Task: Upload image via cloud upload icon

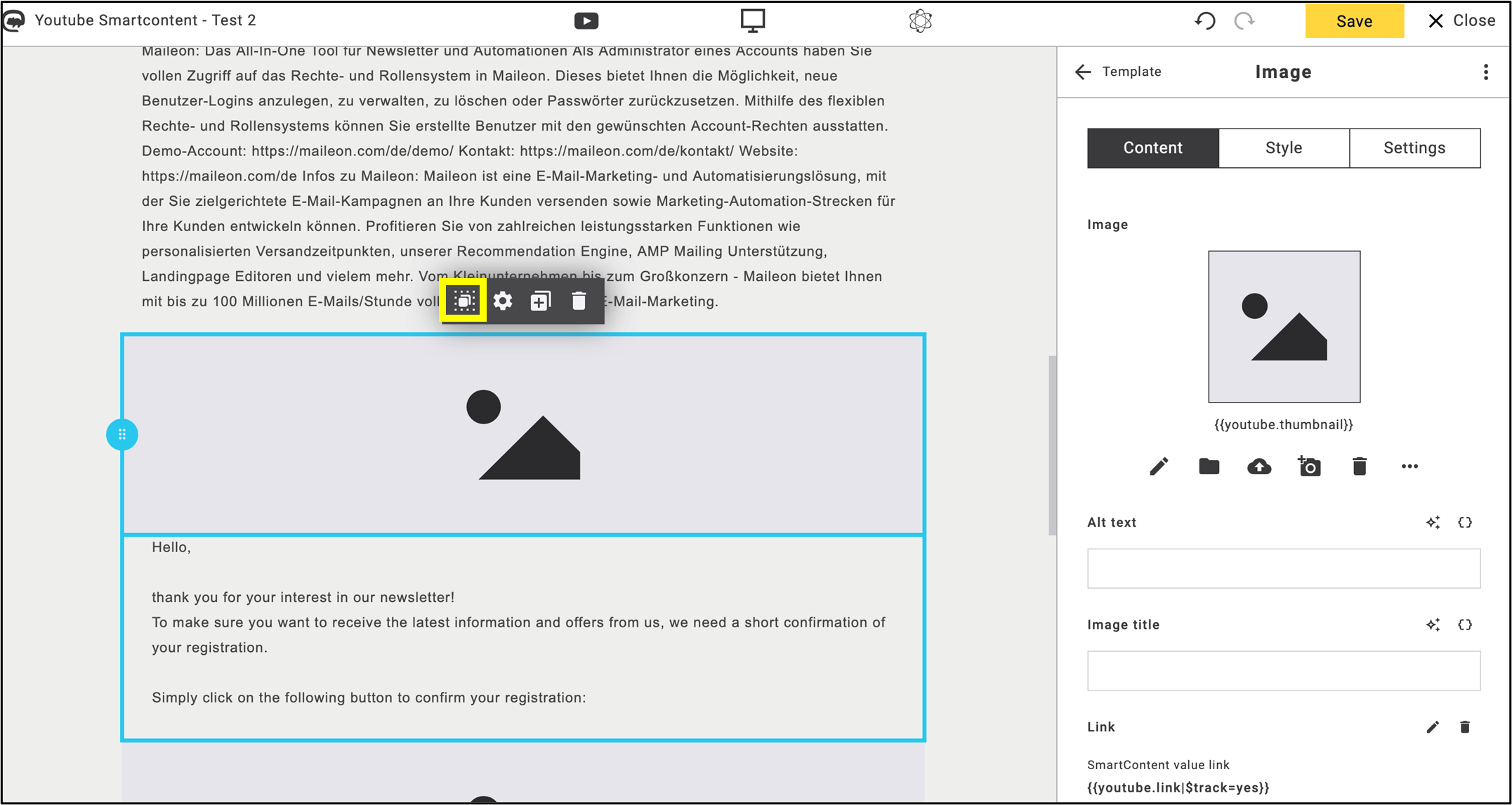Action: [x=1259, y=466]
